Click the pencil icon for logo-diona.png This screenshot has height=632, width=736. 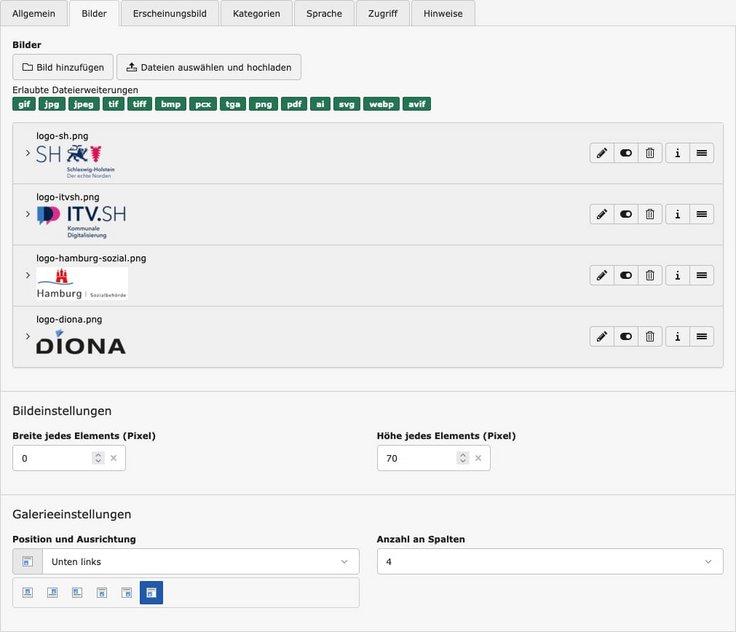(601, 336)
